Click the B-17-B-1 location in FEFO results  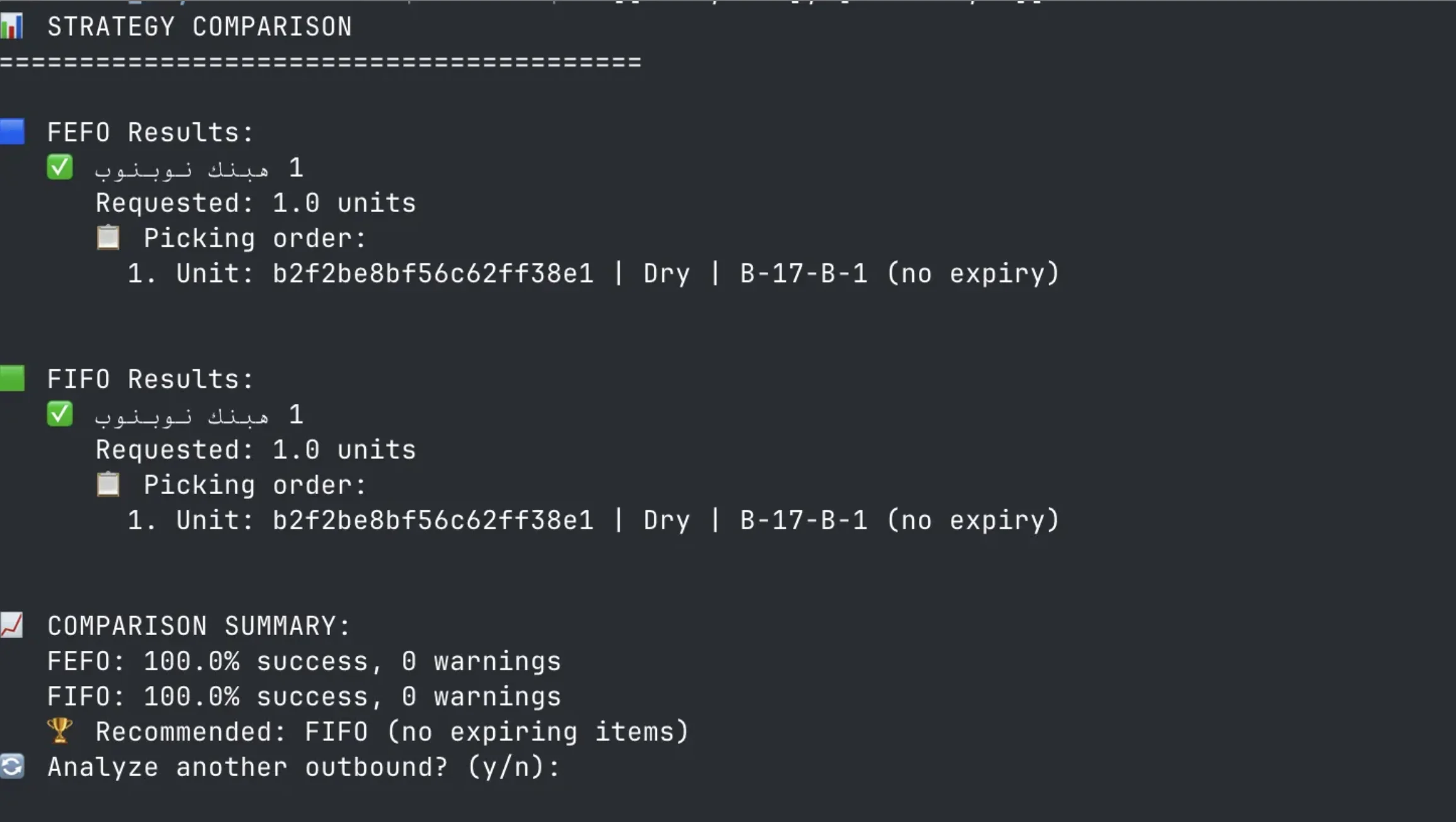click(804, 274)
